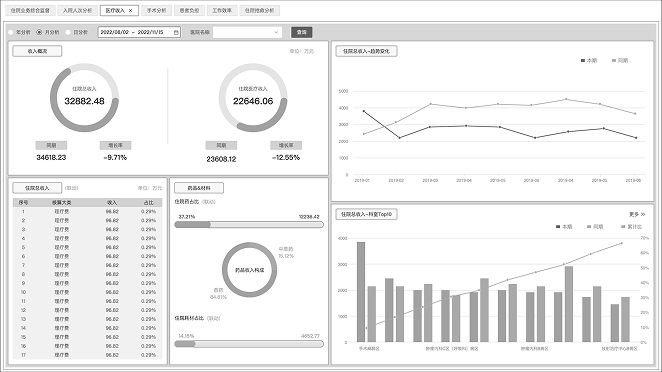Click the 核算大类 column header
The width and height of the screenshot is (662, 372).
62,203
